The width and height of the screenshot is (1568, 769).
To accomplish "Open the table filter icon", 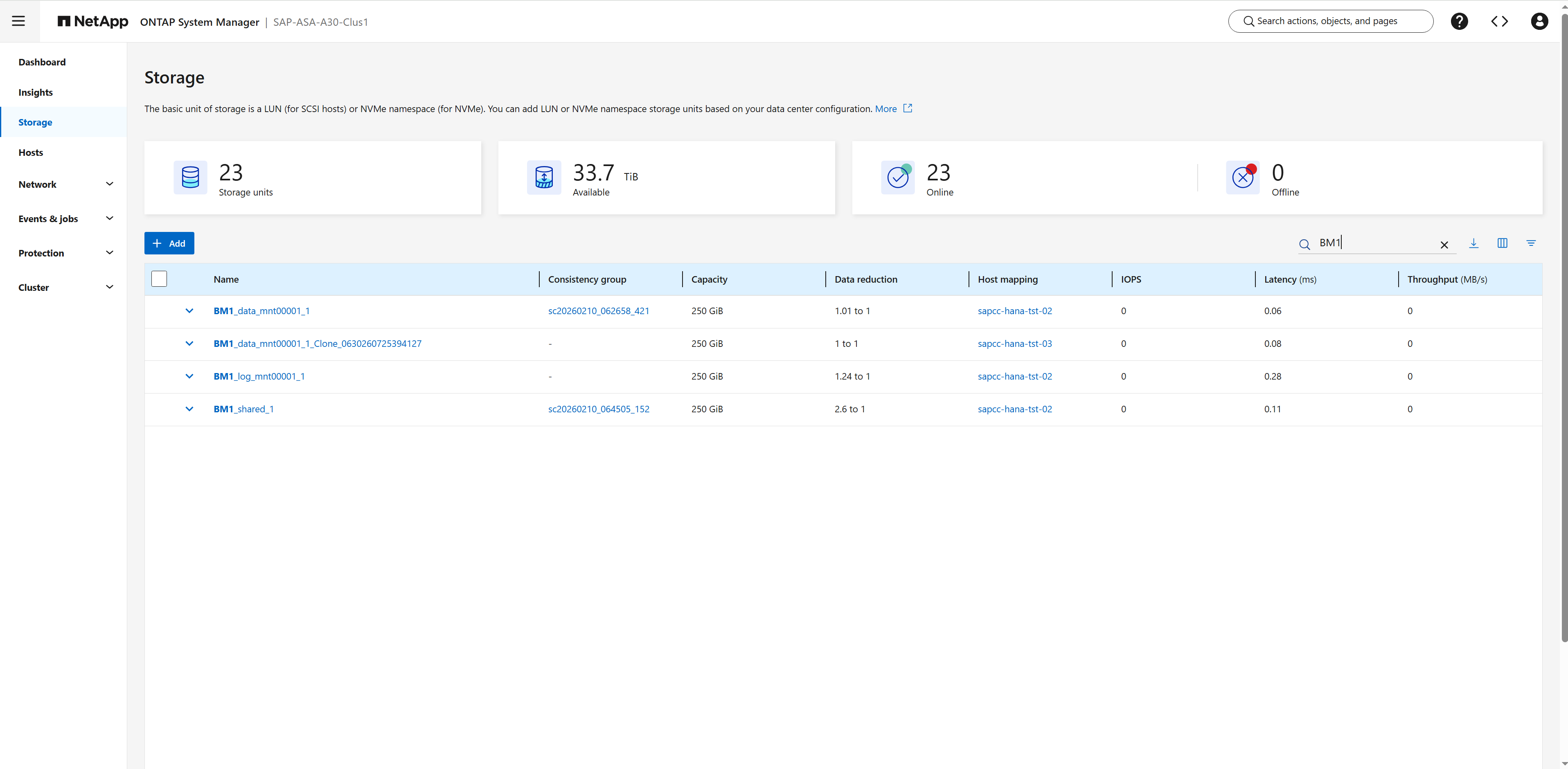I will pyautogui.click(x=1531, y=243).
